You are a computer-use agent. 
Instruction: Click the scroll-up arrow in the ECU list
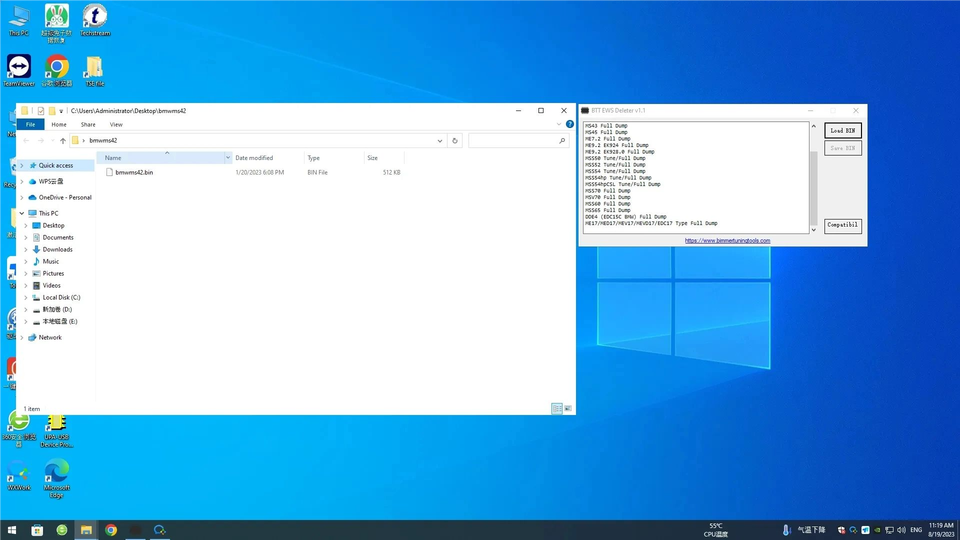coord(813,127)
